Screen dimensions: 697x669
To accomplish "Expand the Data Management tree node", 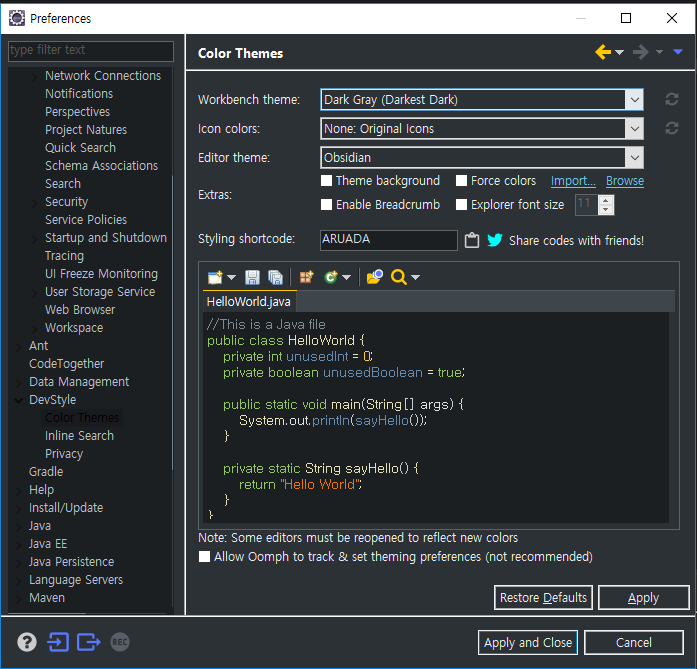I will (19, 382).
